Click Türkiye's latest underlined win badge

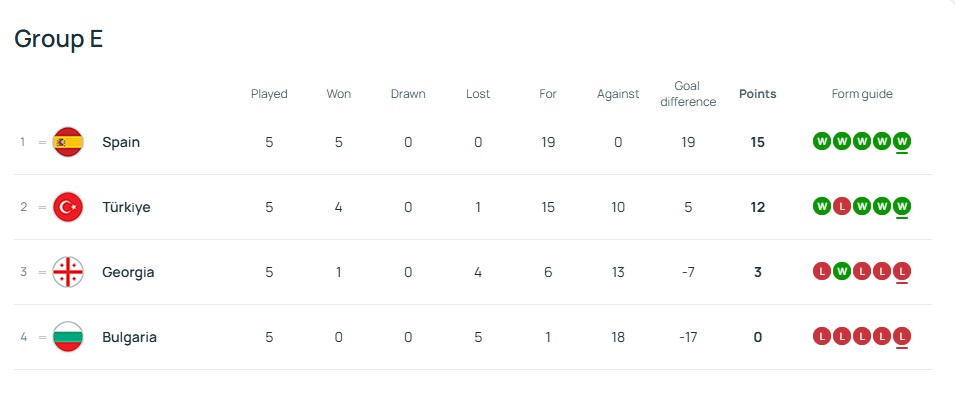(x=902, y=206)
